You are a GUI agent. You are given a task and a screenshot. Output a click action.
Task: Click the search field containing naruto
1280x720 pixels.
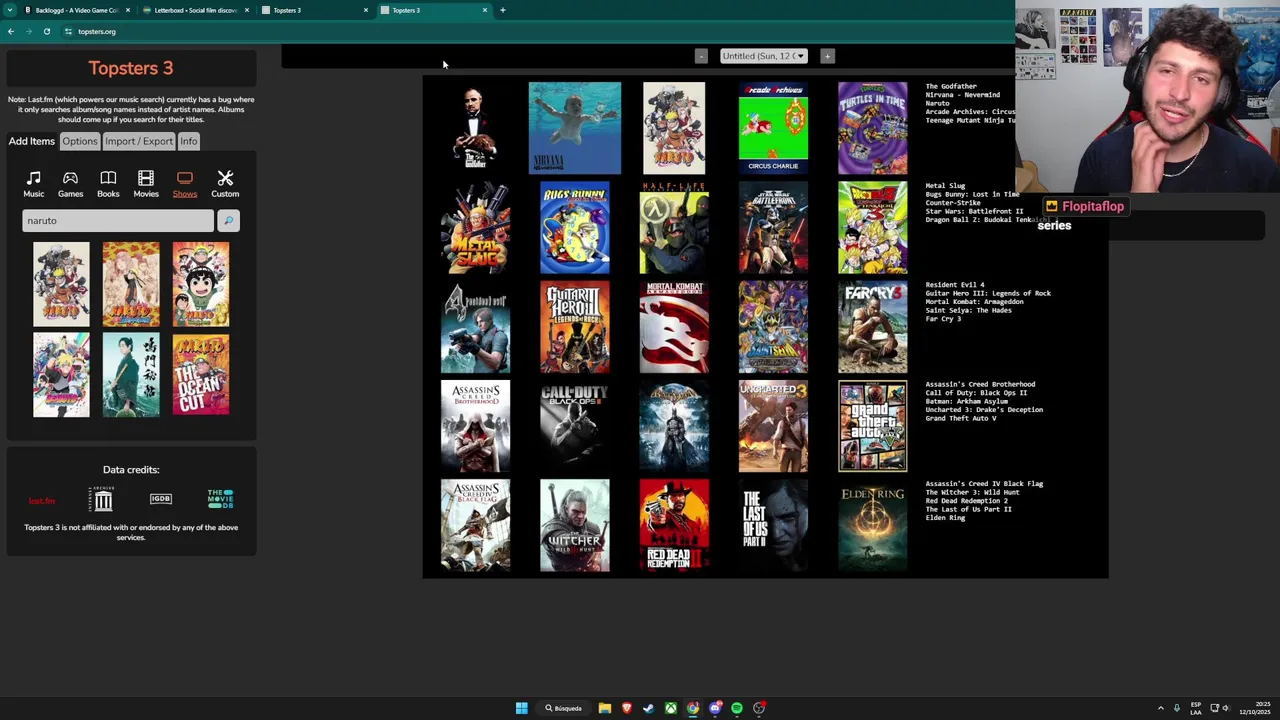pos(118,220)
